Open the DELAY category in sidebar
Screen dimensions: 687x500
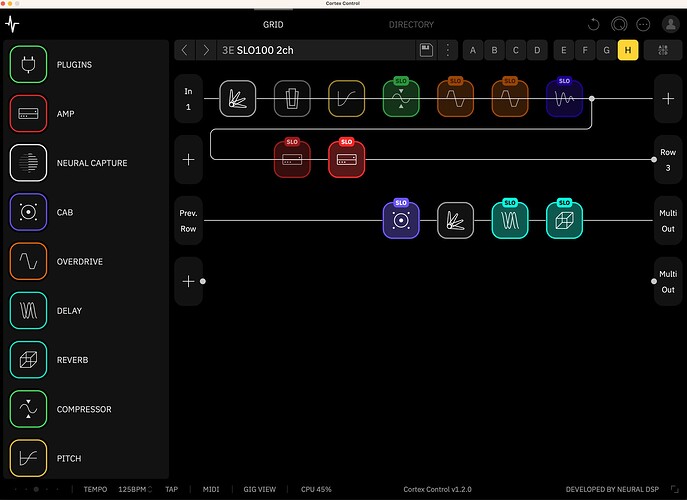coord(28,310)
